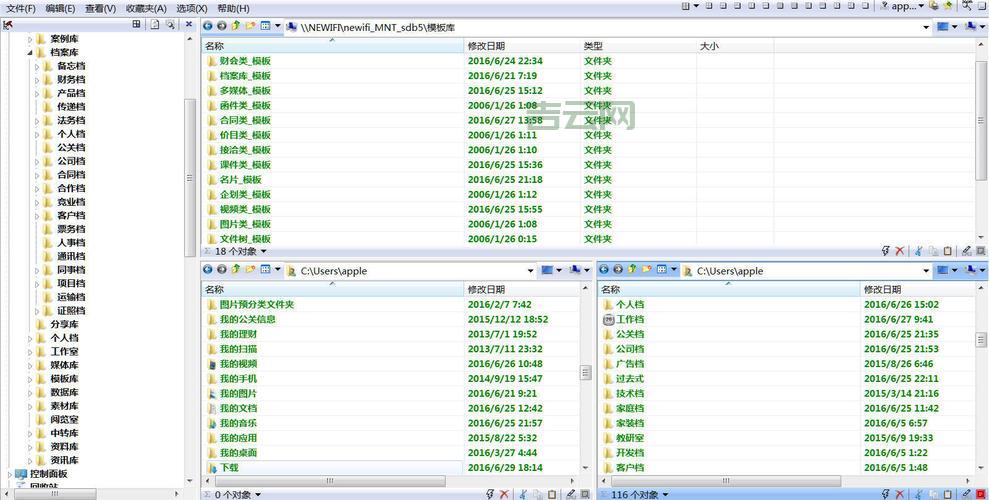
Task: Click the up-folder icon in the top pane
Action: point(236,27)
